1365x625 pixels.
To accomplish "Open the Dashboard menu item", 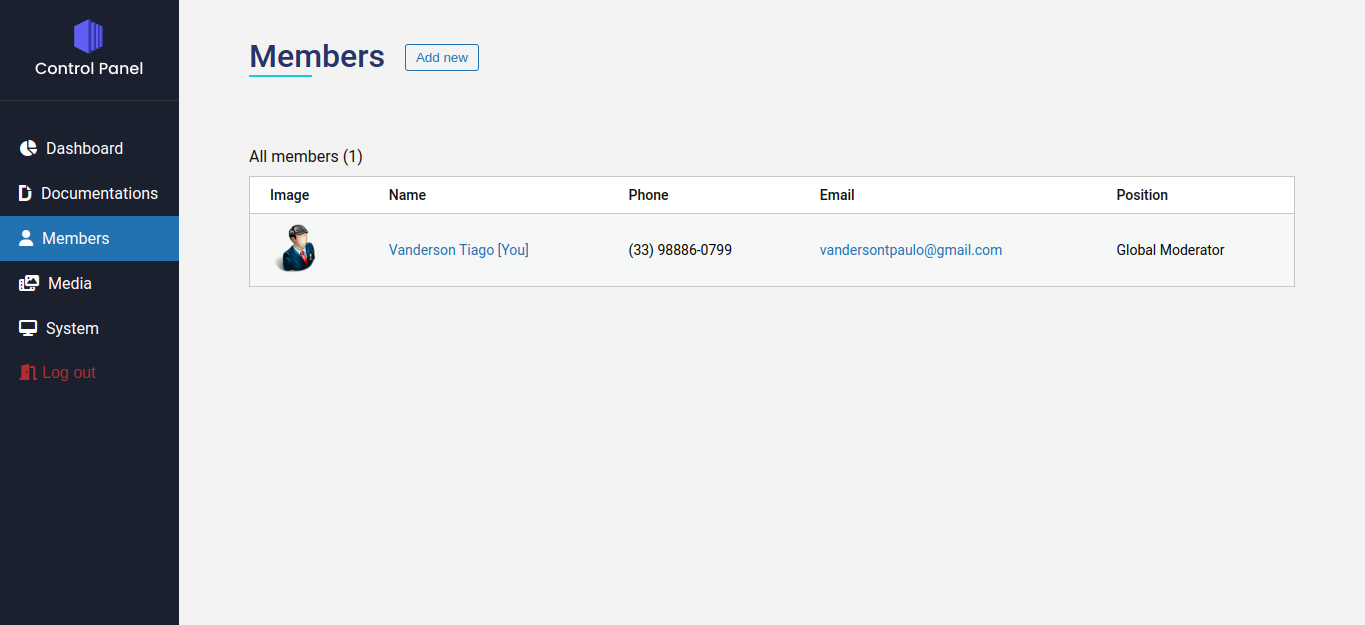I will tap(89, 148).
